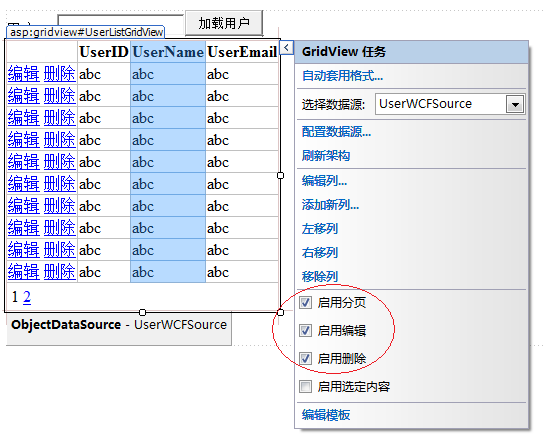Open 编辑模板 link

(326, 415)
